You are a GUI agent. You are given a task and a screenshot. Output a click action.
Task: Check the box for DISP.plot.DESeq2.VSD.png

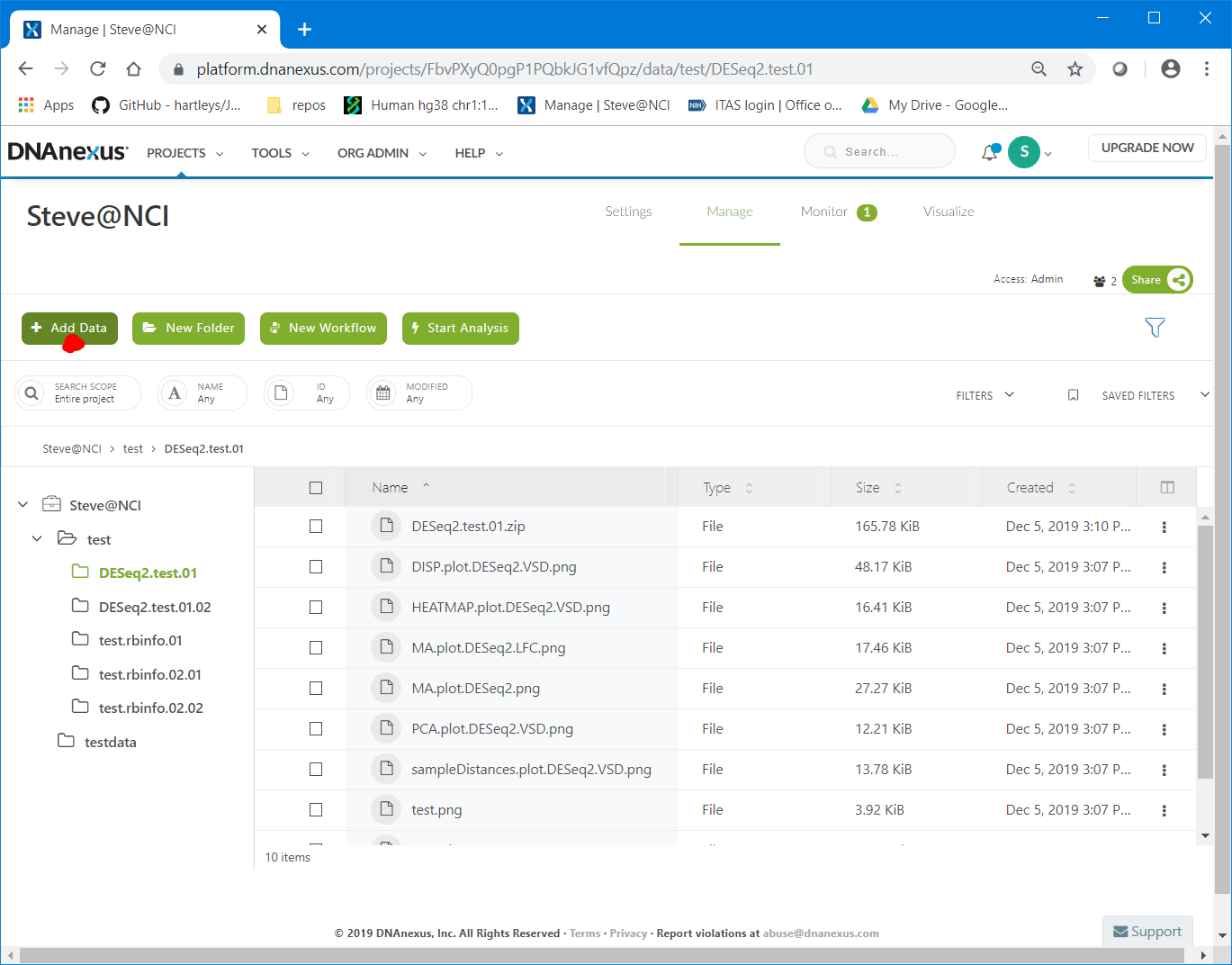point(316,567)
